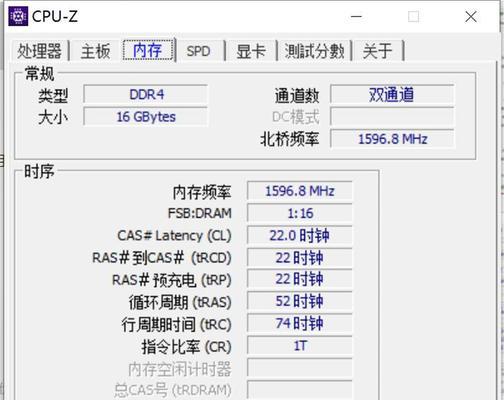Click the CAS# Latency 22.0 时钟 value

pos(299,235)
